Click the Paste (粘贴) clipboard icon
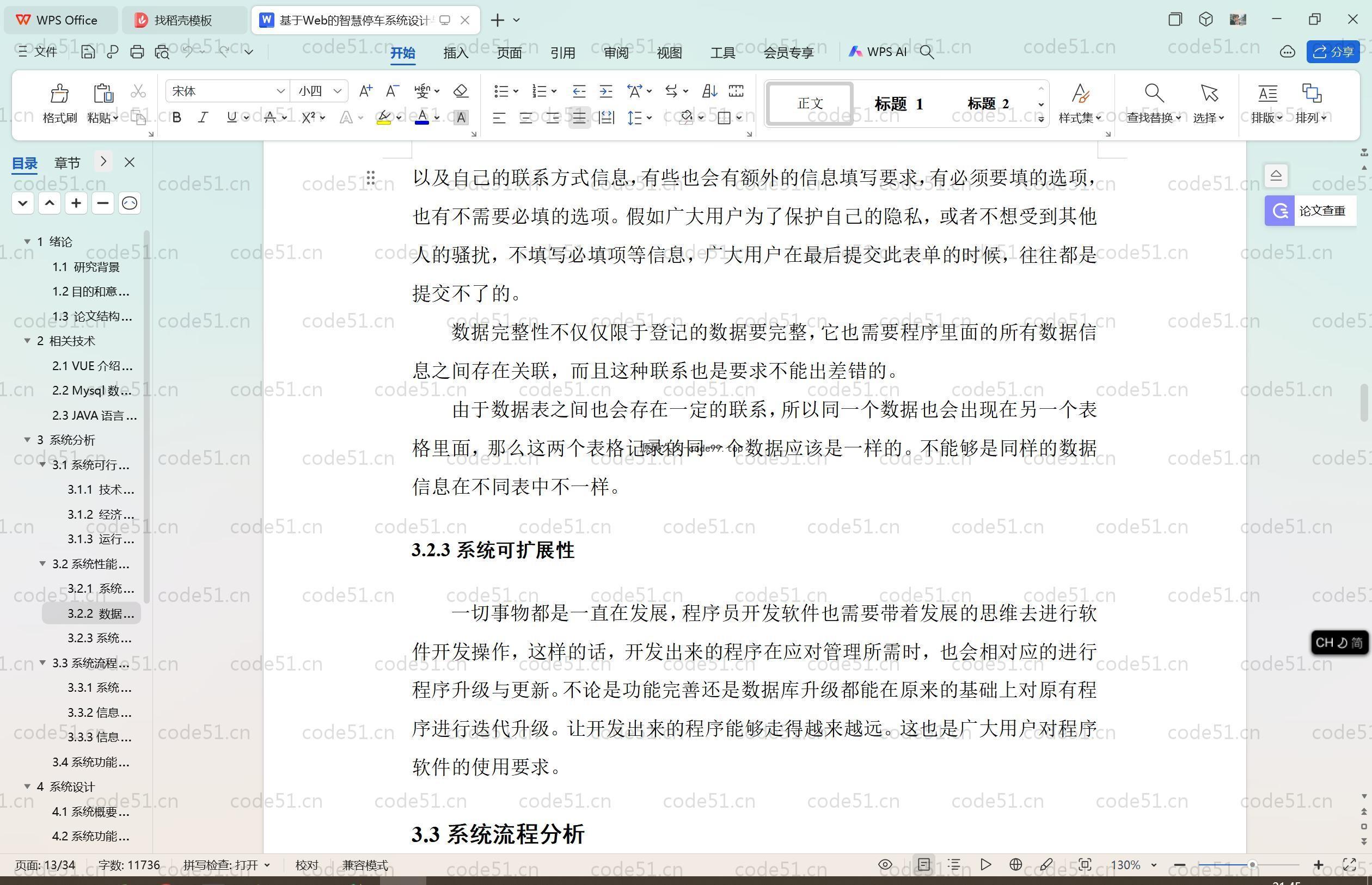Image resolution: width=1372 pixels, height=885 pixels. tap(103, 93)
